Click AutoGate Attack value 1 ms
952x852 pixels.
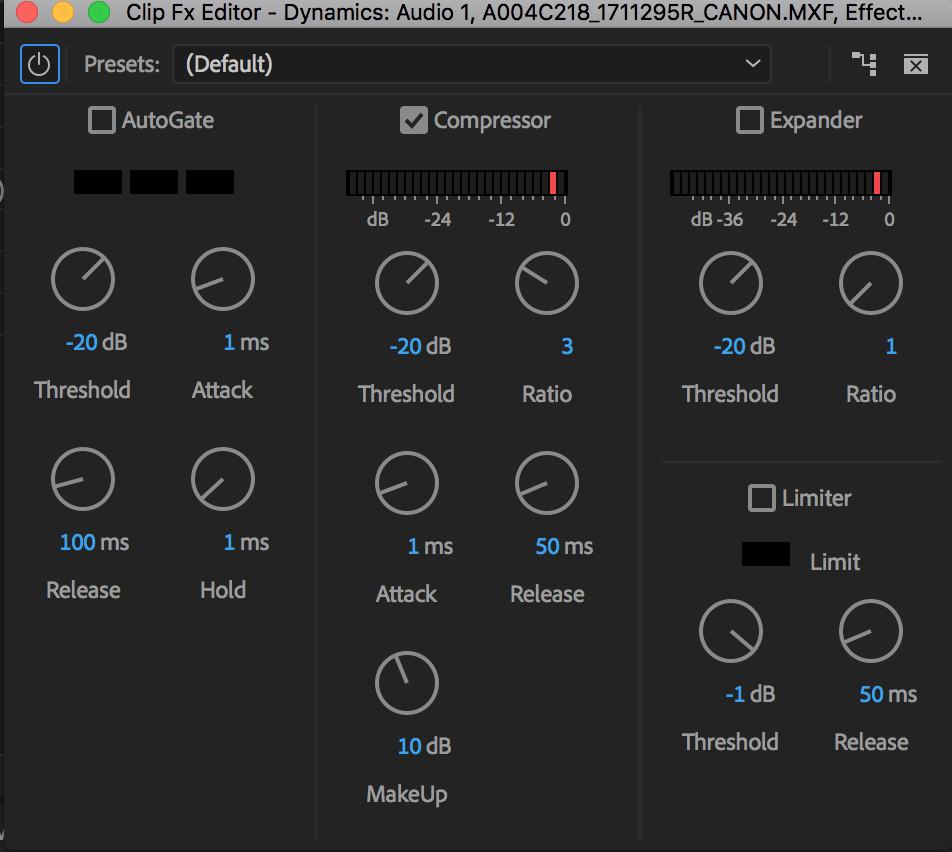tap(246, 343)
